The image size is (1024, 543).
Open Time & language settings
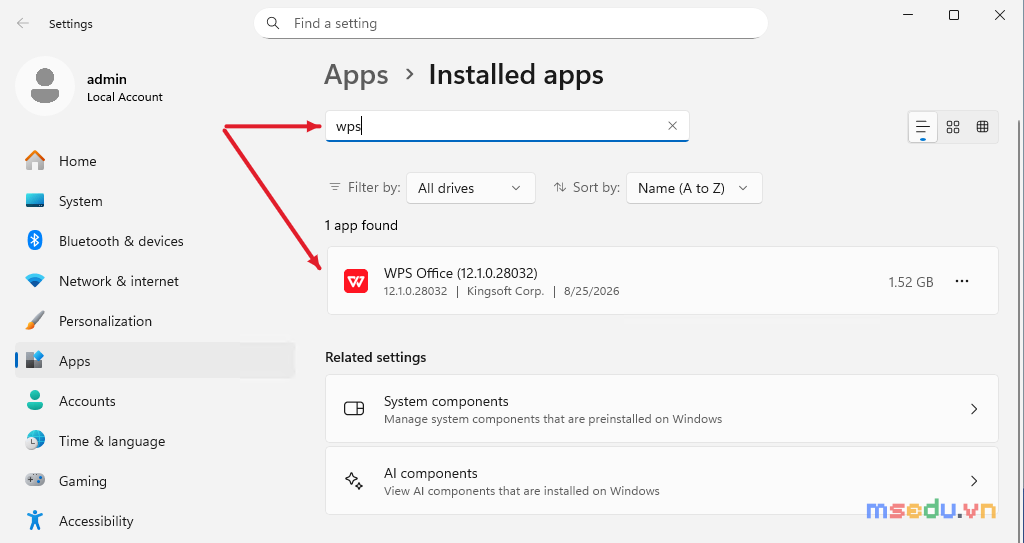coord(155,441)
